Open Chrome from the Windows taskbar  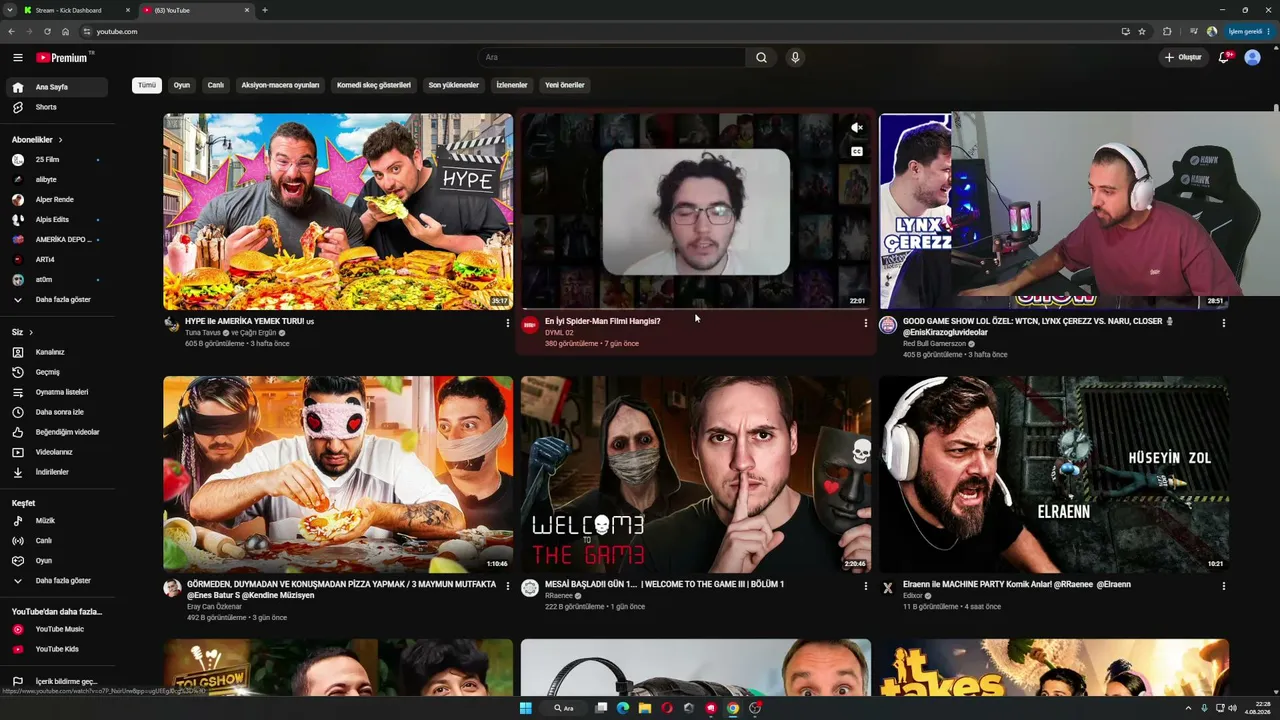coord(733,708)
